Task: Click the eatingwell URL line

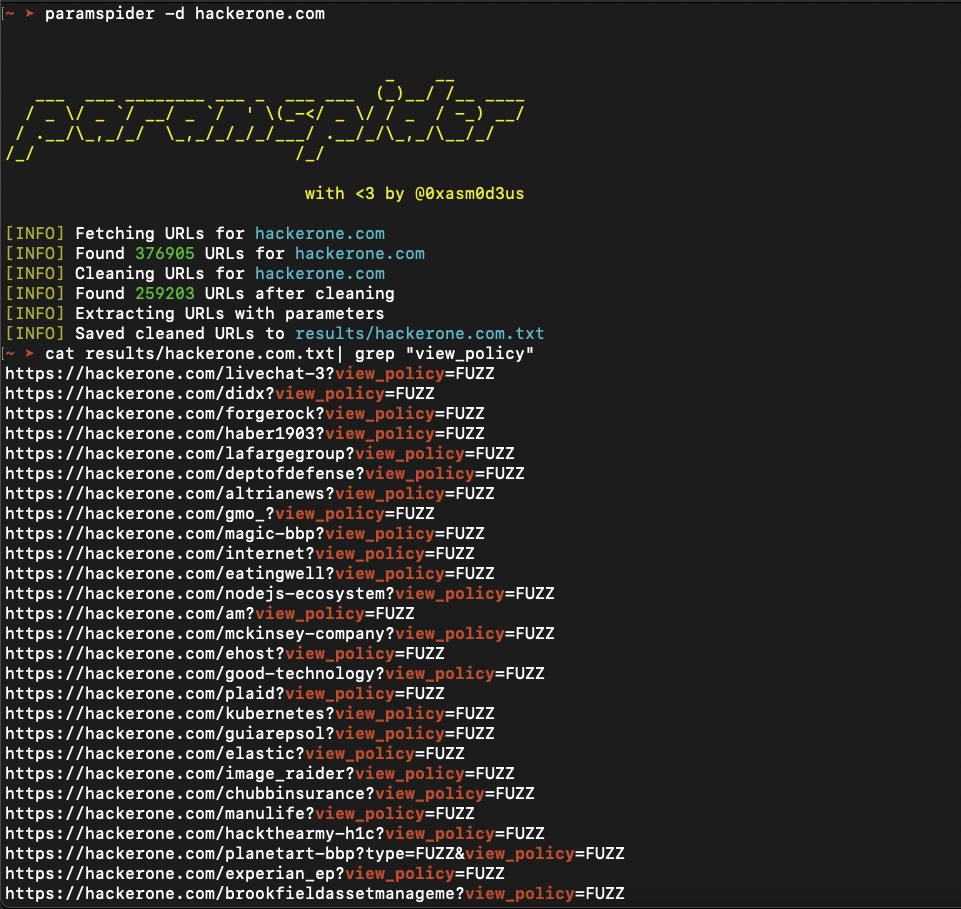Action: pyautogui.click(x=250, y=574)
